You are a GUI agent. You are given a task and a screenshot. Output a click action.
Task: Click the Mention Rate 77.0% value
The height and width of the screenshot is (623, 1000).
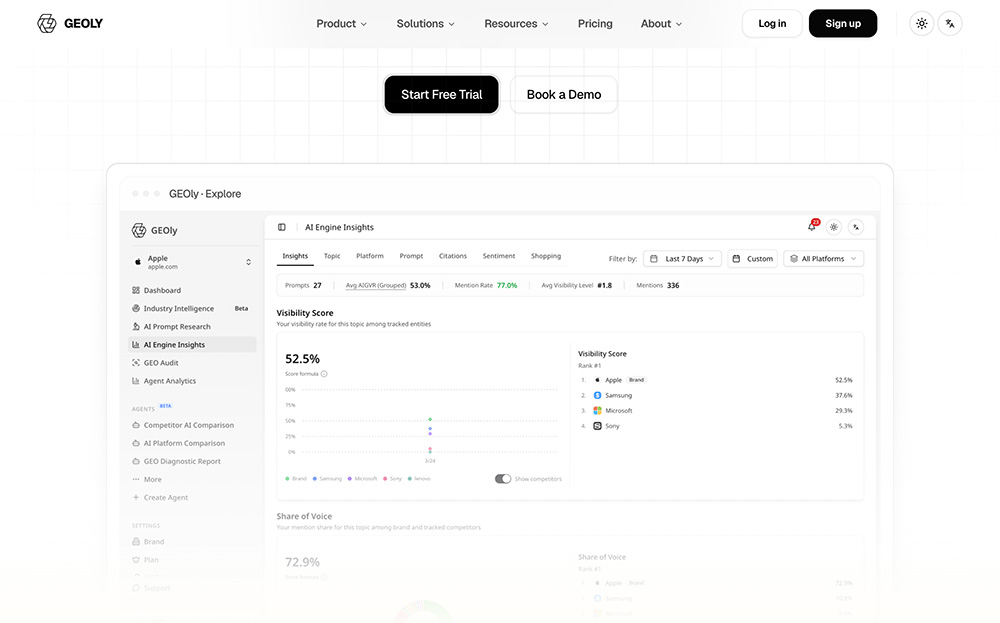[x=507, y=286]
